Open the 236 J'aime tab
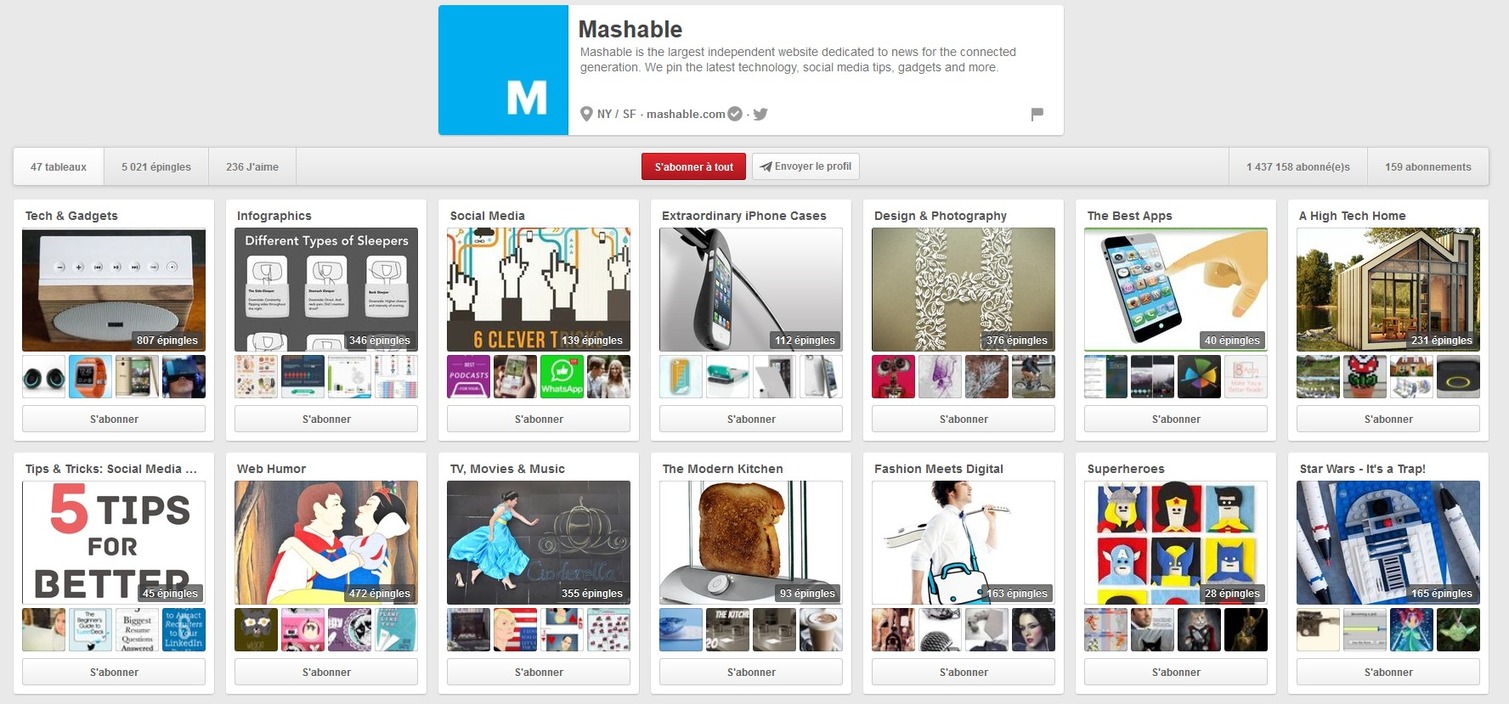Image resolution: width=1509 pixels, height=704 pixels. (253, 167)
